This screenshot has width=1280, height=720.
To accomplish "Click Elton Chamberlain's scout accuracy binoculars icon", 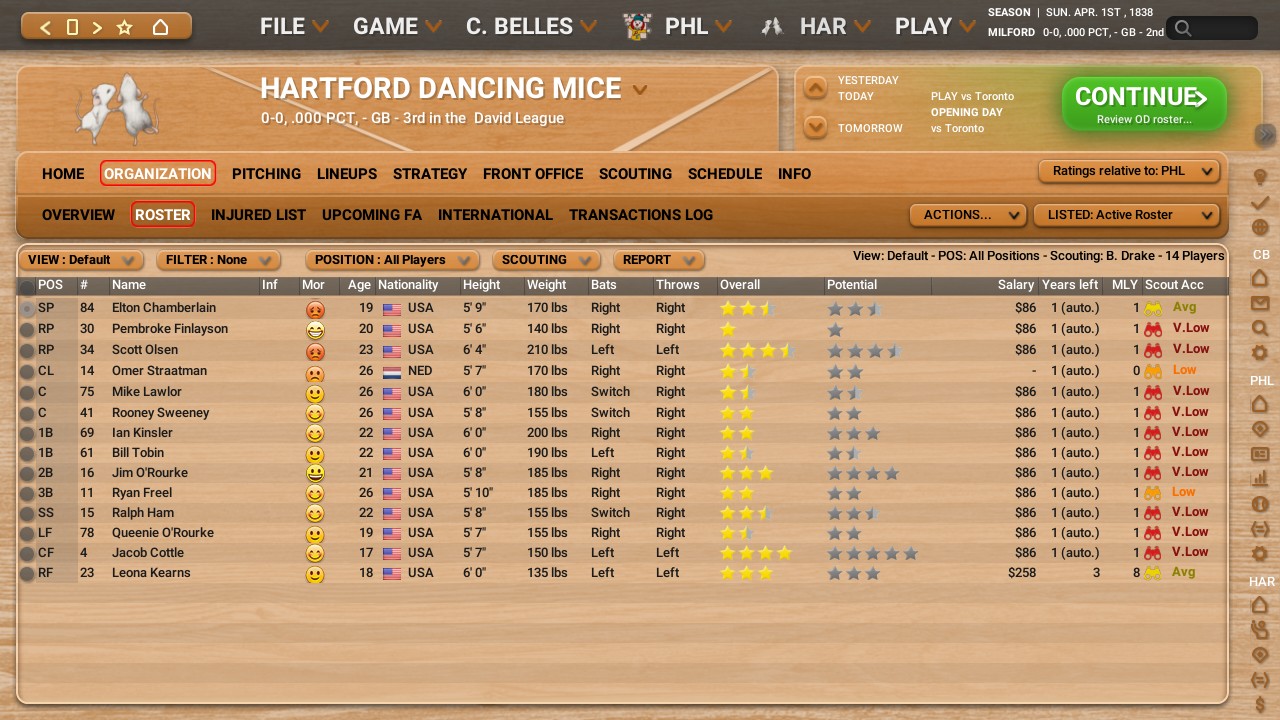I will click(x=1154, y=308).
